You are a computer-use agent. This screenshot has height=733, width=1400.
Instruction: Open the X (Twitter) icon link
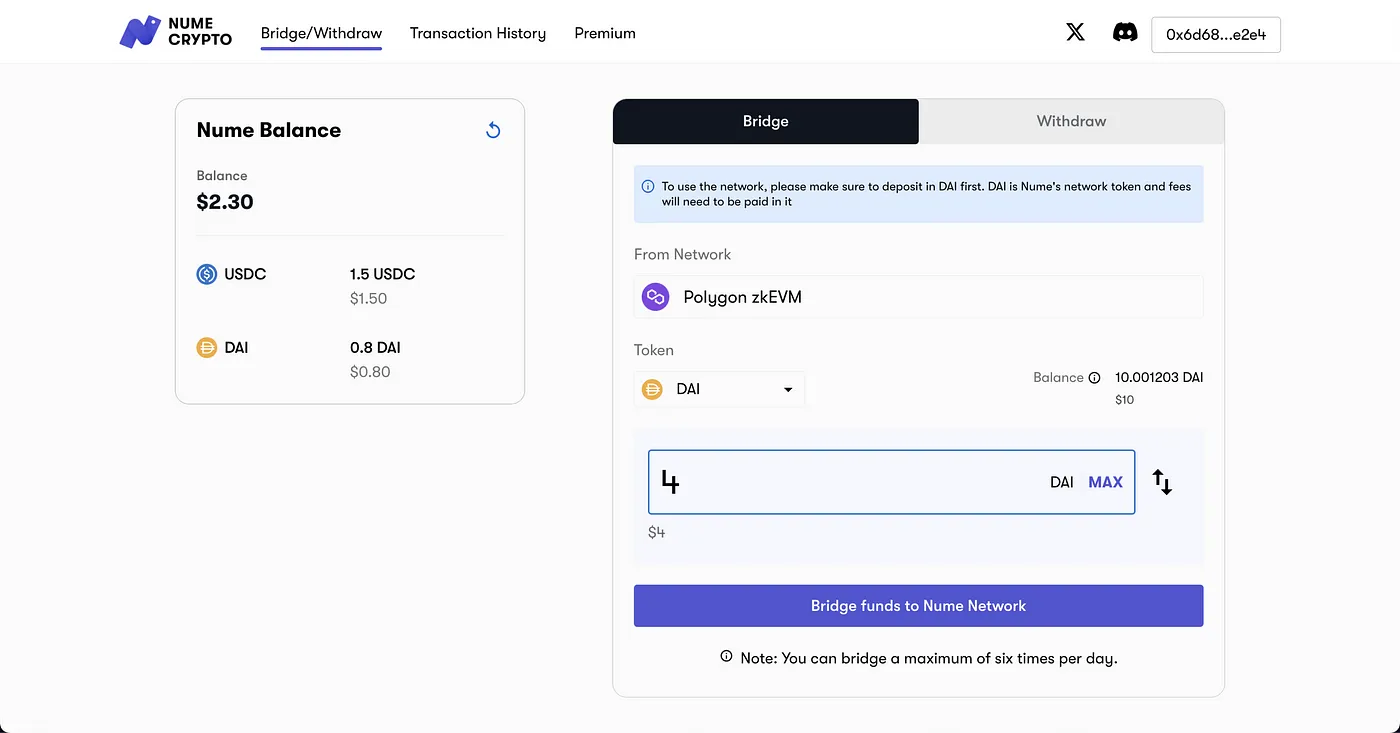click(x=1075, y=32)
